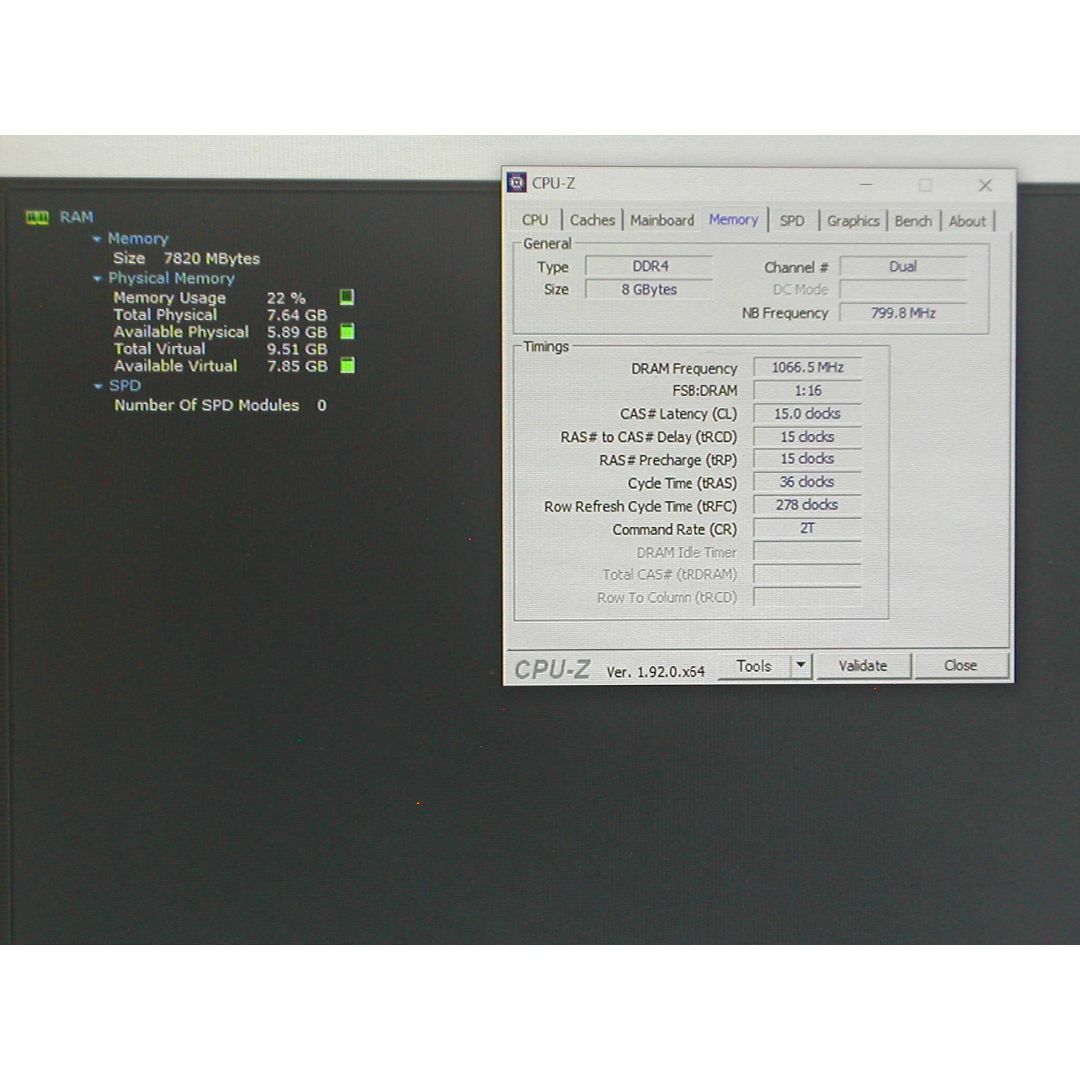
Task: Go to the Bench tab
Action: (913, 221)
